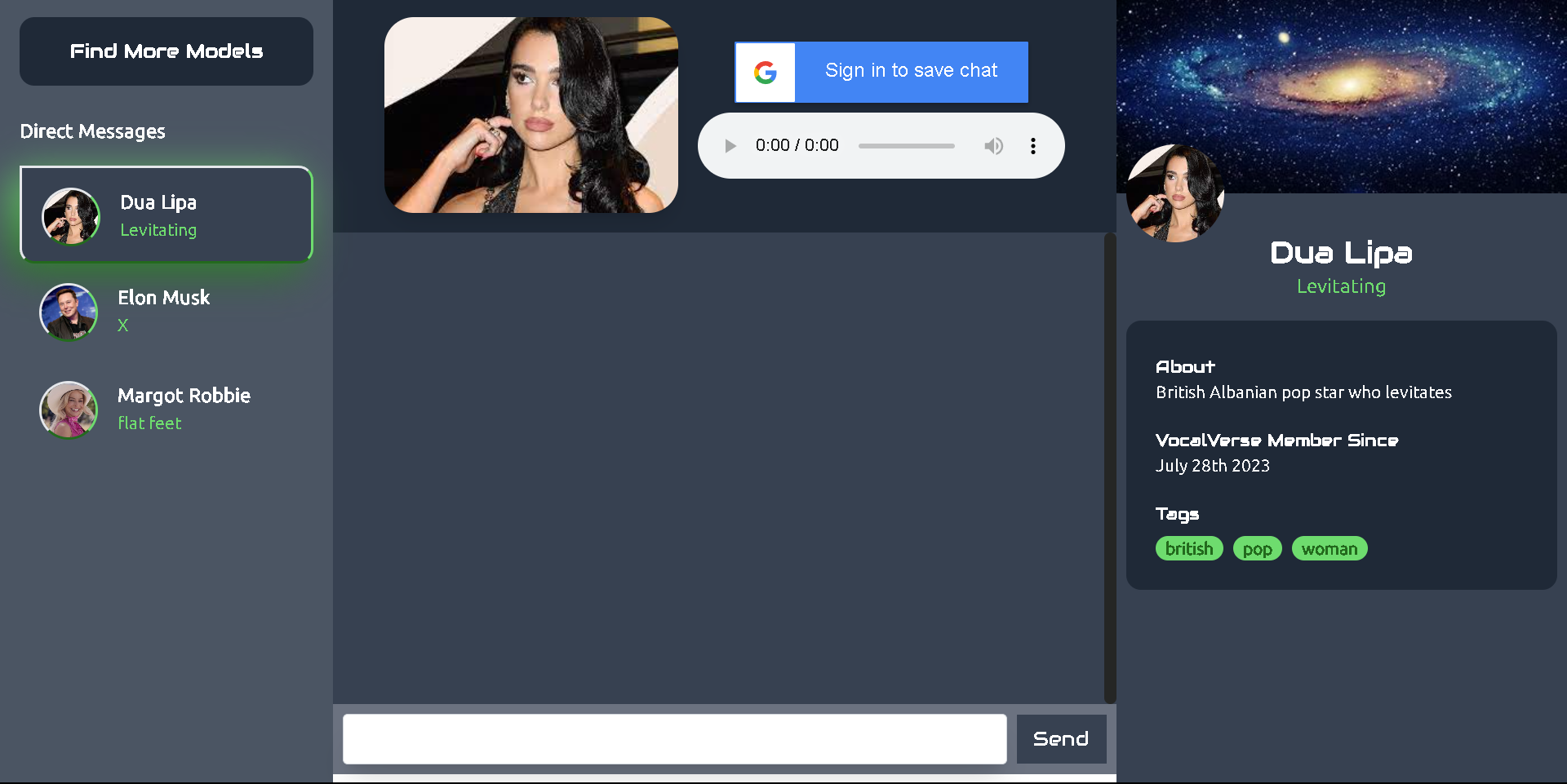Click the Levitating status under the profile name
Viewport: 1567px width, 784px height.
[1342, 286]
